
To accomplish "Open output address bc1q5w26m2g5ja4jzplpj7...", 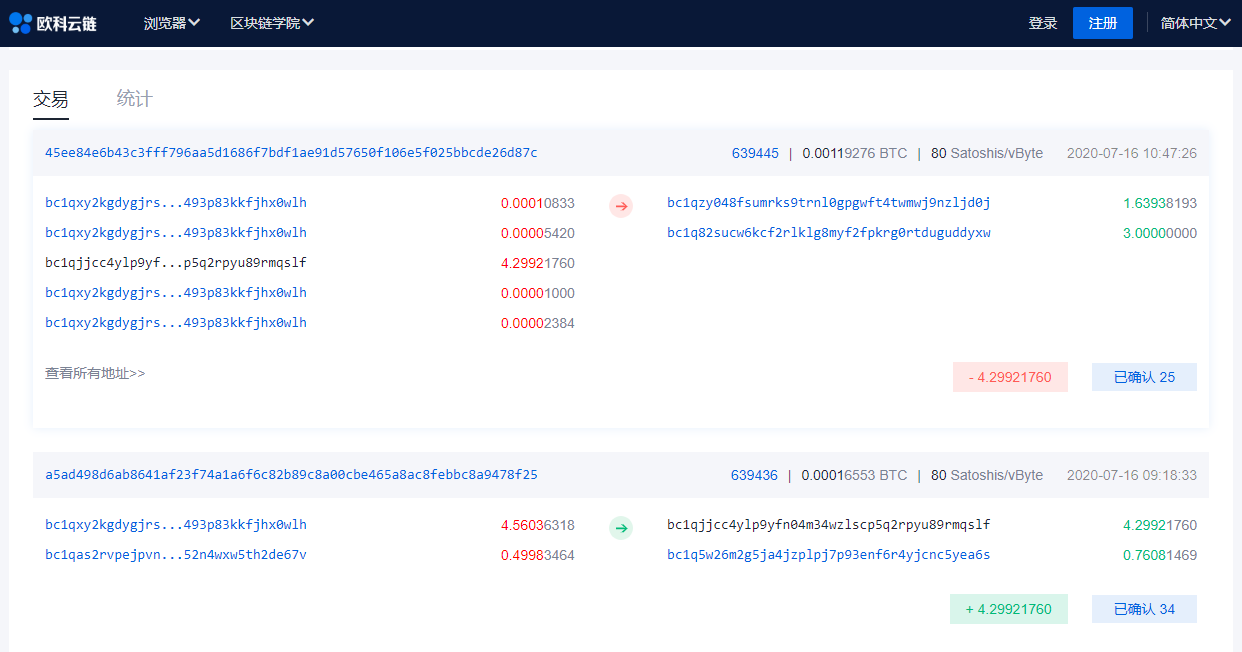I will (x=829, y=555).
